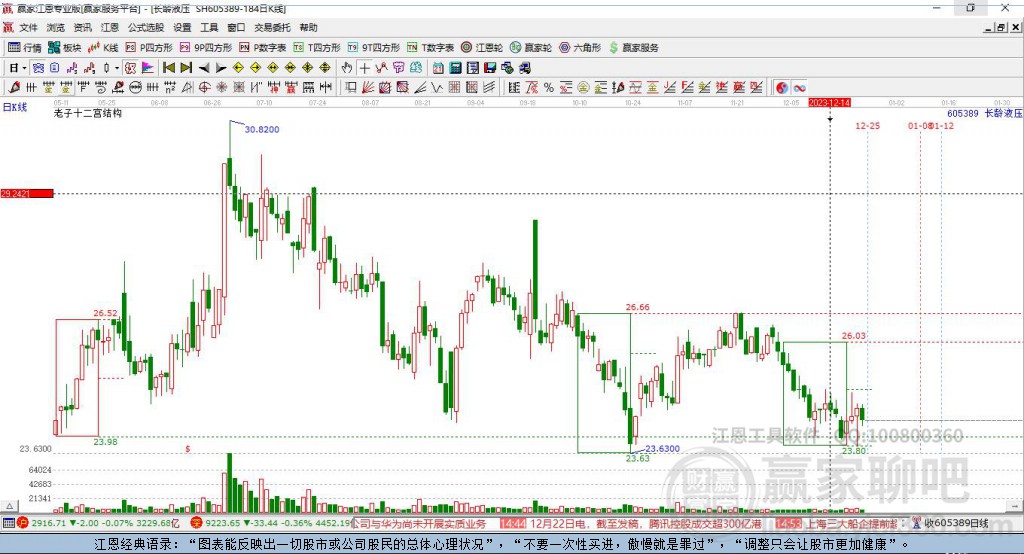Open the T四方形 time square

click(x=317, y=48)
